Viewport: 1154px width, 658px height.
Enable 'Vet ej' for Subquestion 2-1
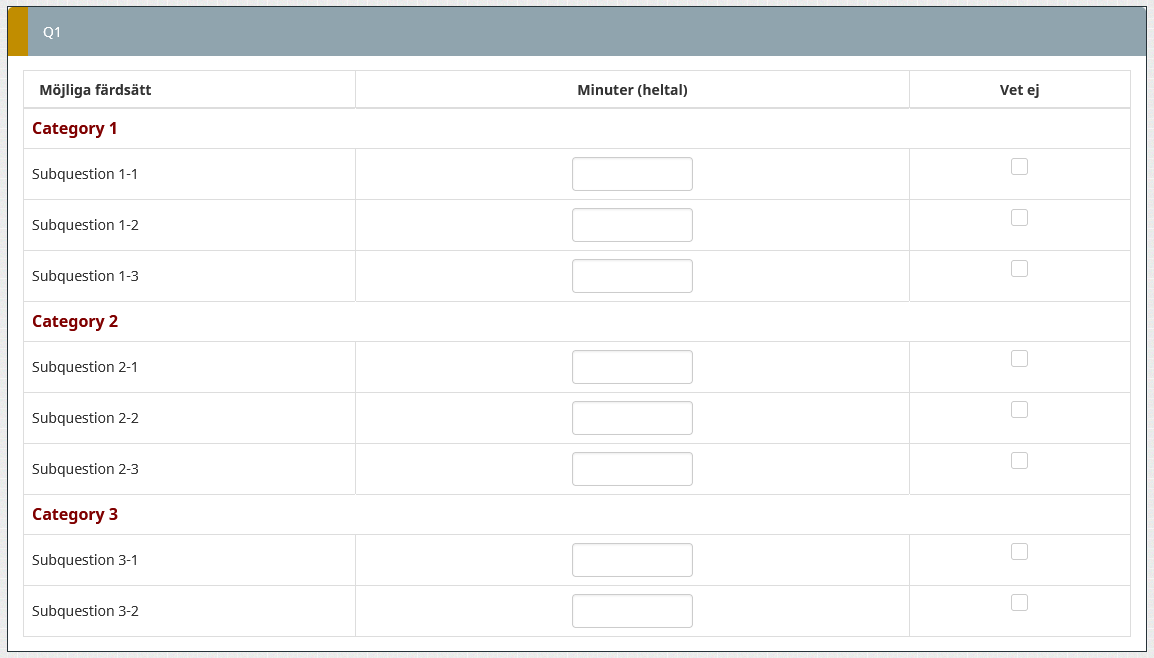1019,359
